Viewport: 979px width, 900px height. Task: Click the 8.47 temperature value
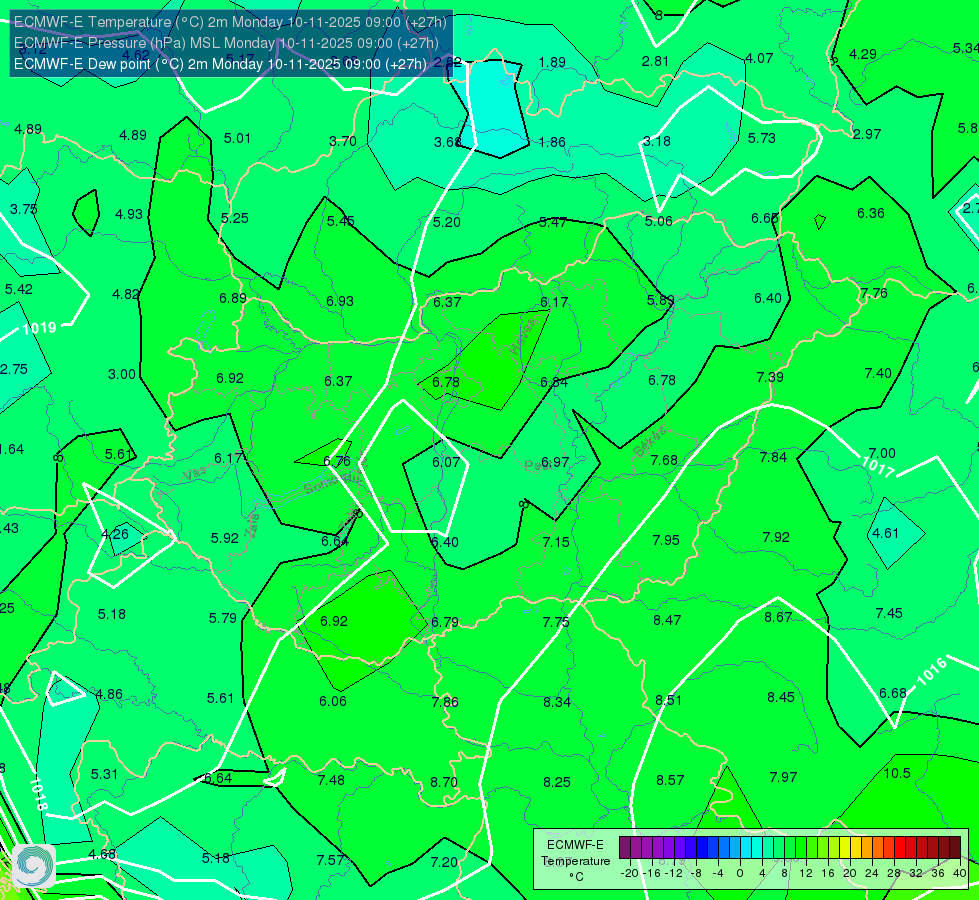coord(667,620)
